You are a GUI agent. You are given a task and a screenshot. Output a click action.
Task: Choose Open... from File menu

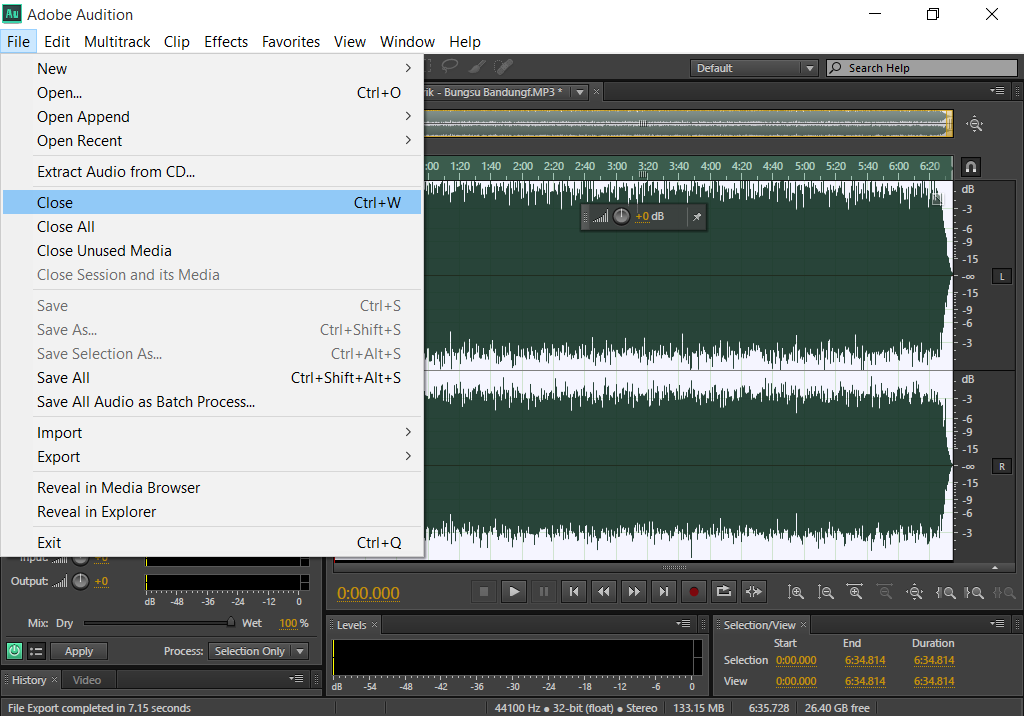click(x=212, y=93)
